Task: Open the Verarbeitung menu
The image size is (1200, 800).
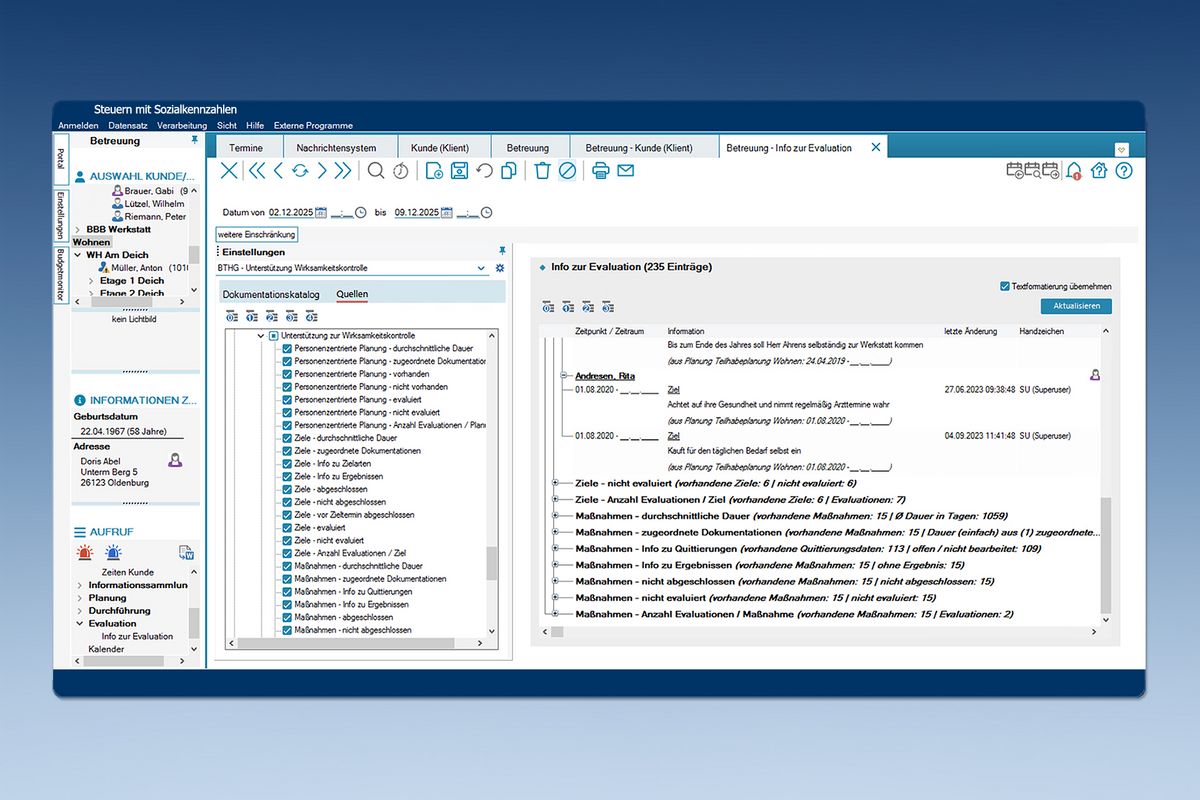Action: 181,126
